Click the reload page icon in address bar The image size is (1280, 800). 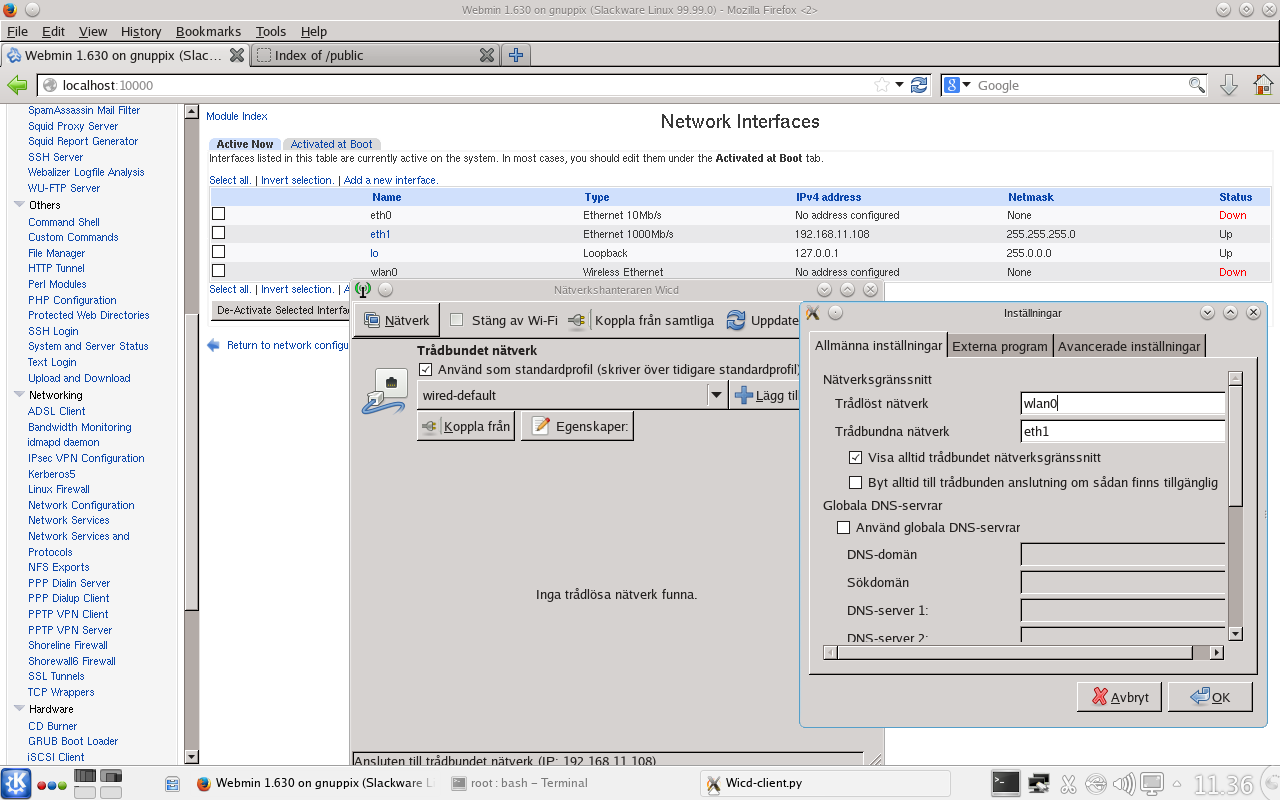[x=919, y=85]
